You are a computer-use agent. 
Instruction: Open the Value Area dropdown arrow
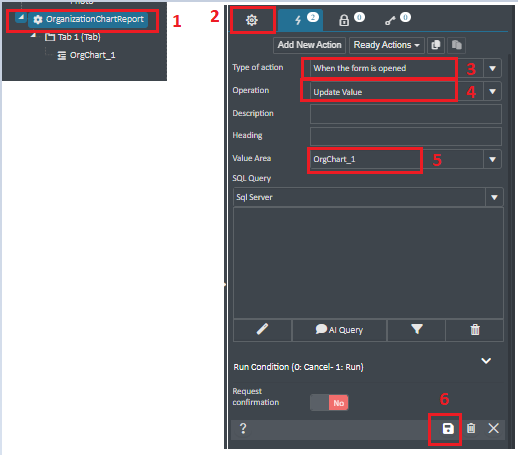[492, 159]
